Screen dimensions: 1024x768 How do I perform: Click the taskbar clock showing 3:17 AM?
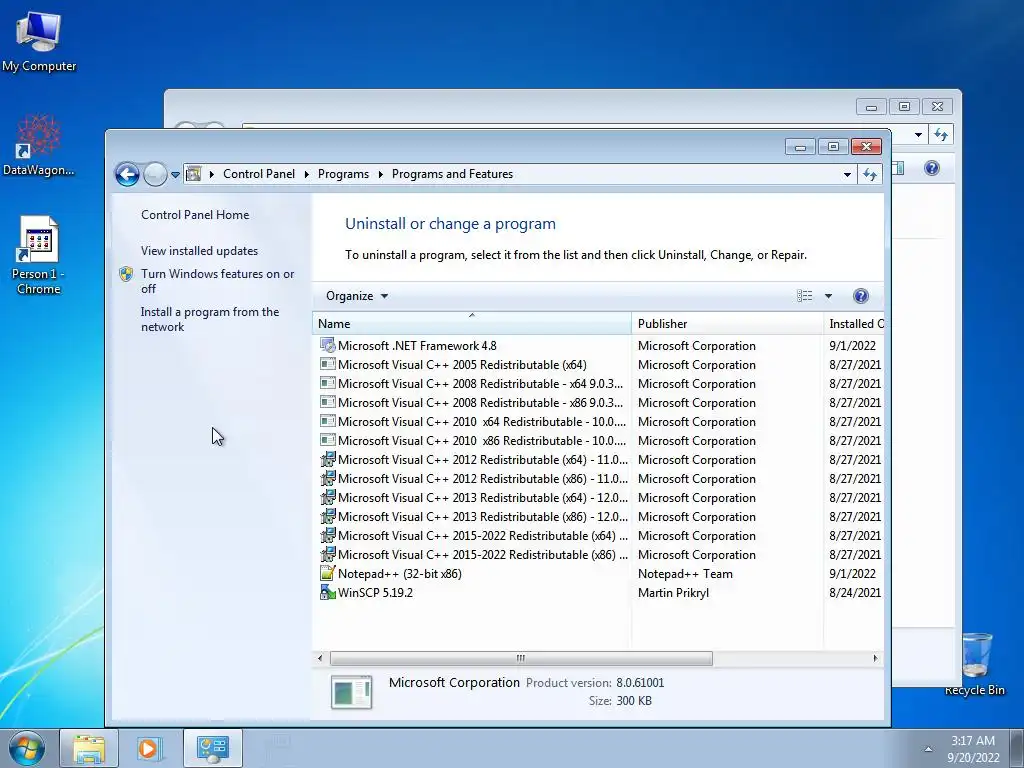coord(973,749)
